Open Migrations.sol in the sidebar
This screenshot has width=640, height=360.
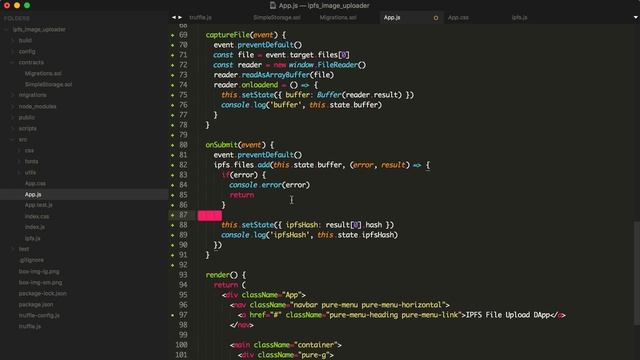coord(43,73)
